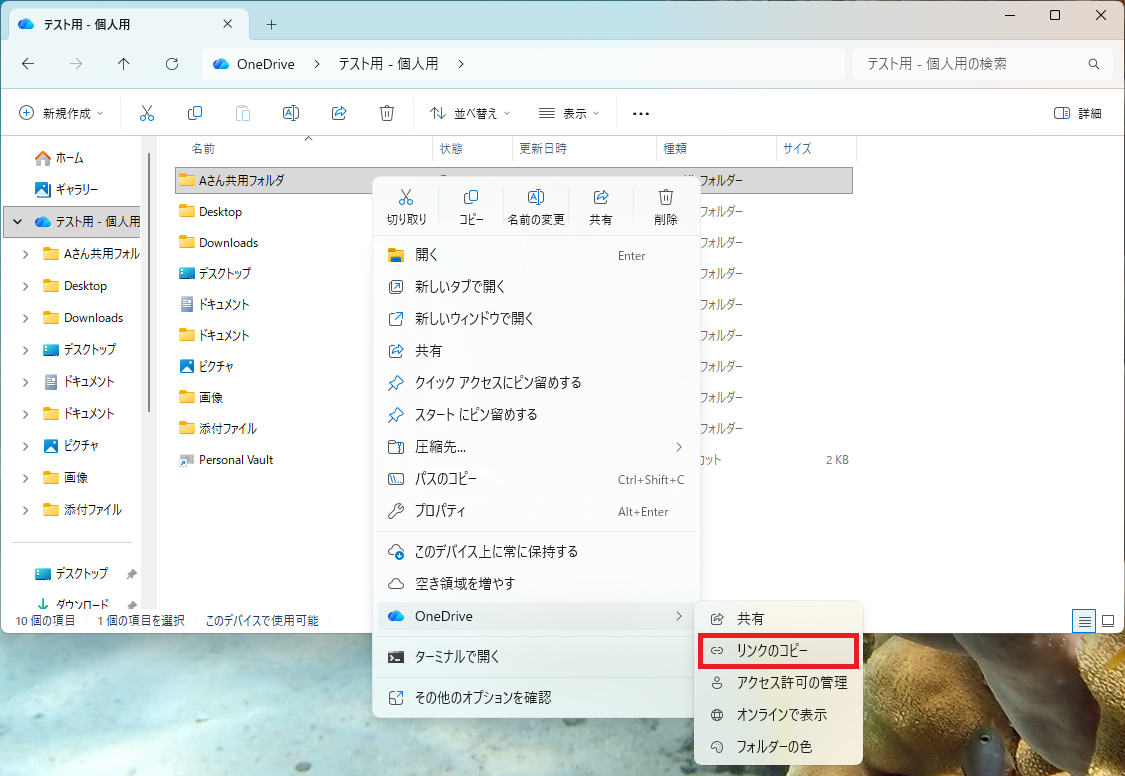This screenshot has width=1125, height=776.
Task: Switch to details list view icon in status bar
Action: (1083, 621)
